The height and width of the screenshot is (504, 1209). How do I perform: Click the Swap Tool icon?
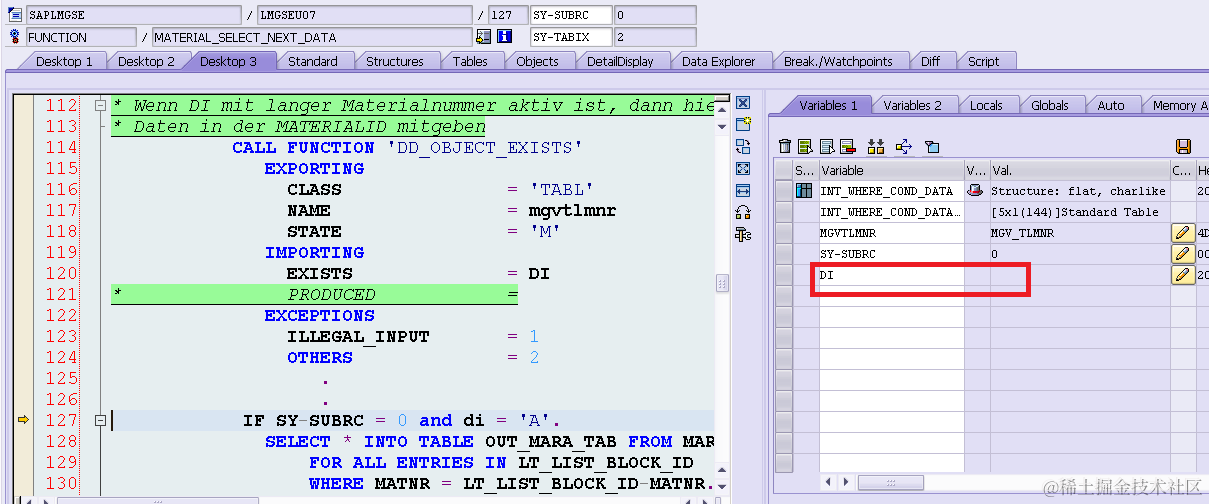click(743, 147)
